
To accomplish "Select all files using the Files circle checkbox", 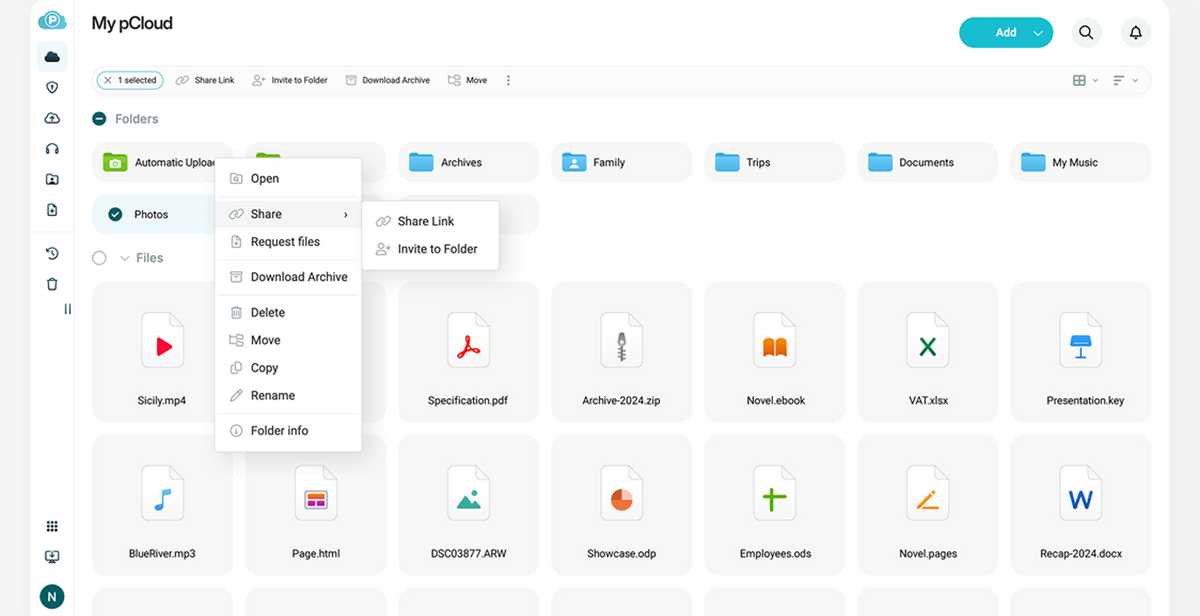I will (x=99, y=257).
